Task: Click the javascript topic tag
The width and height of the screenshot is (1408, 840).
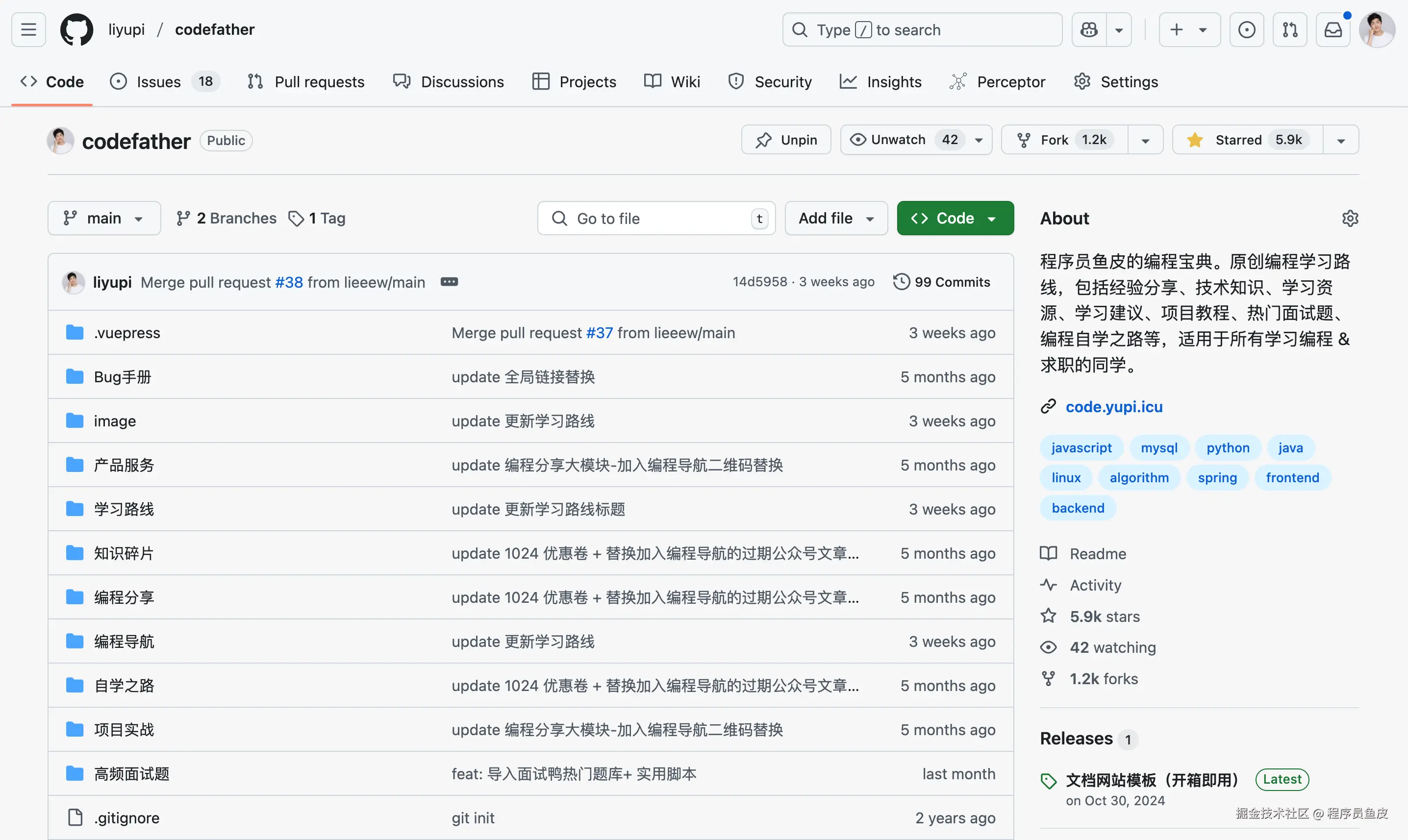Action: click(x=1081, y=448)
